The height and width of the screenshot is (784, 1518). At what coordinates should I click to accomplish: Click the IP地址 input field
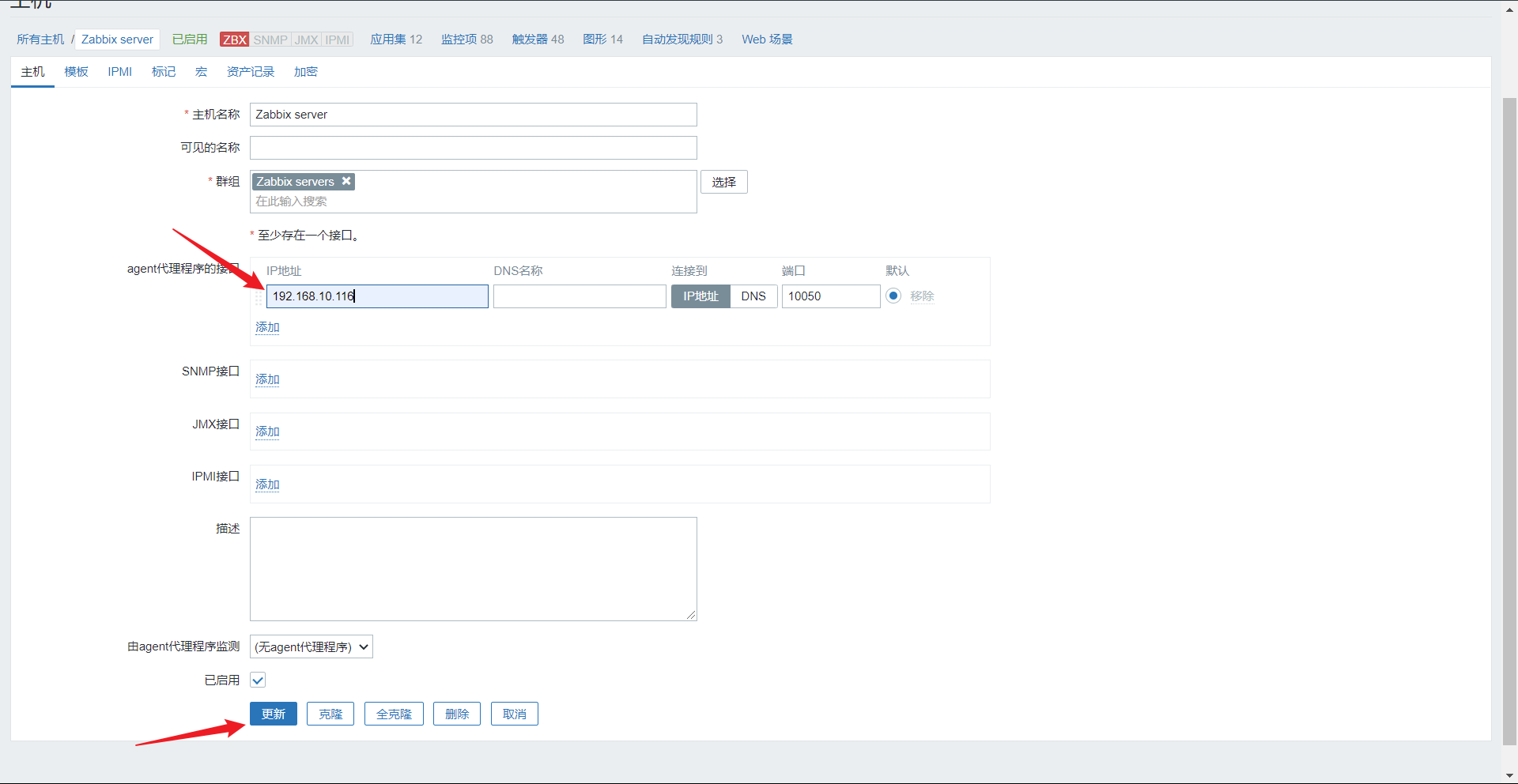(x=377, y=296)
